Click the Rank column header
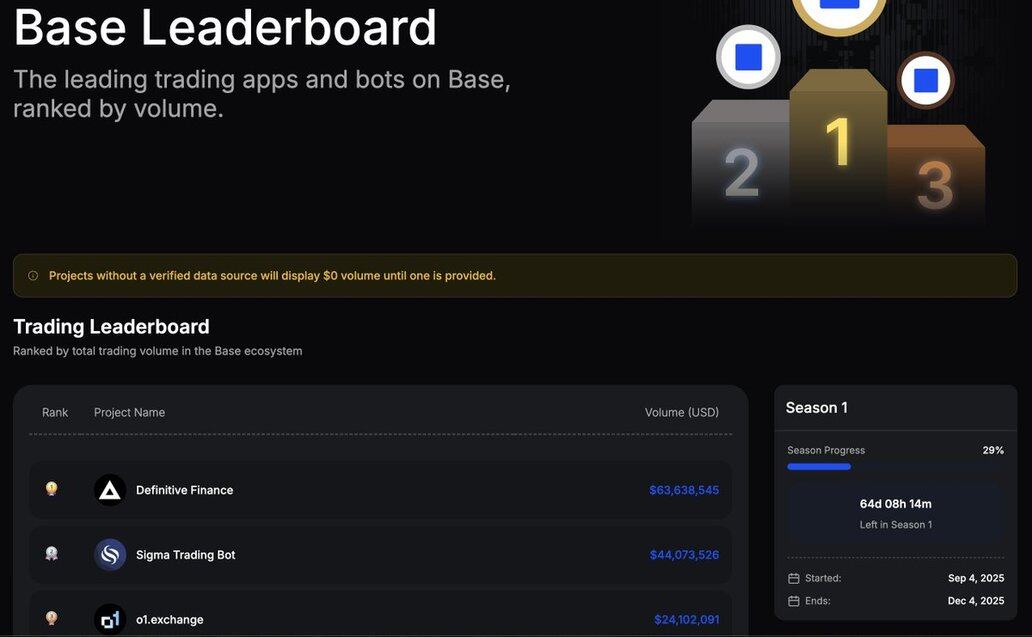 (55, 413)
